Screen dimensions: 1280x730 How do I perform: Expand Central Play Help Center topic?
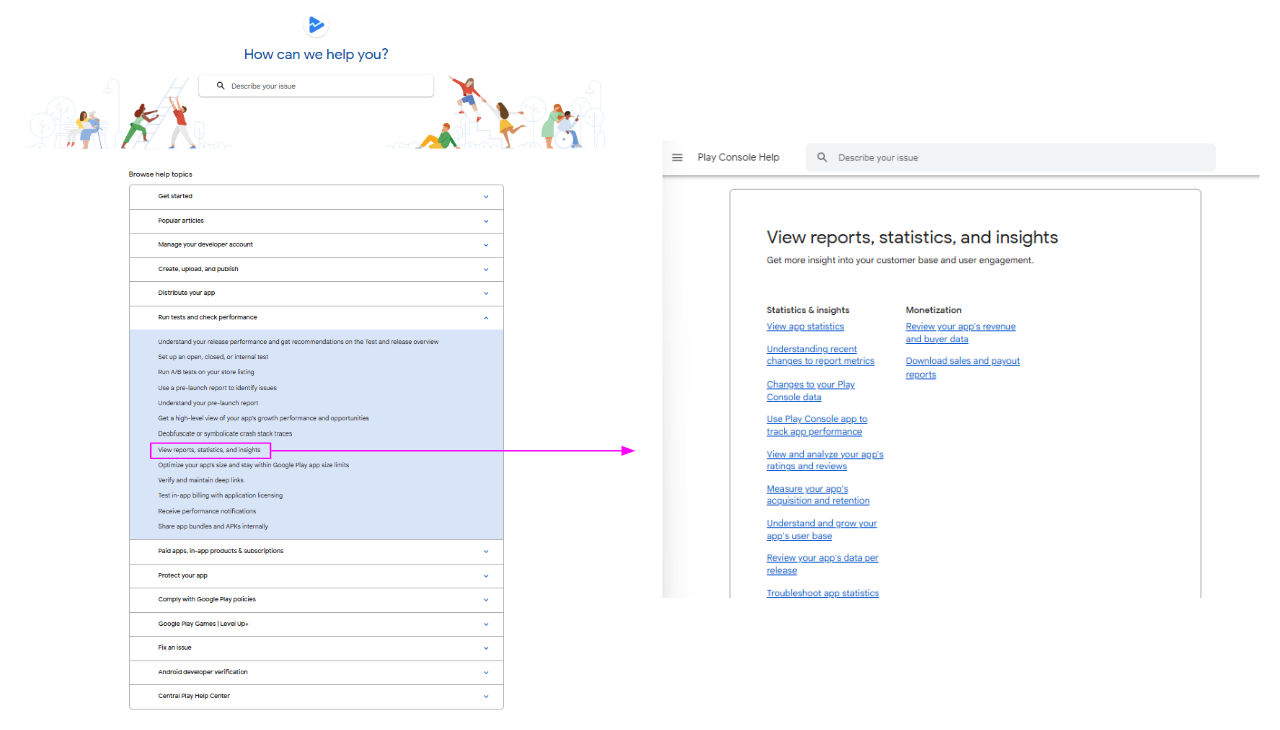pyautogui.click(x=316, y=696)
